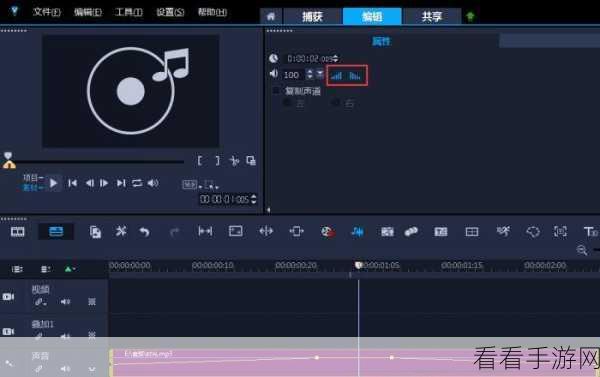This screenshot has height=377, width=600.
Task: Switch to the 捕获 (Capture) tab
Action: click(x=312, y=16)
